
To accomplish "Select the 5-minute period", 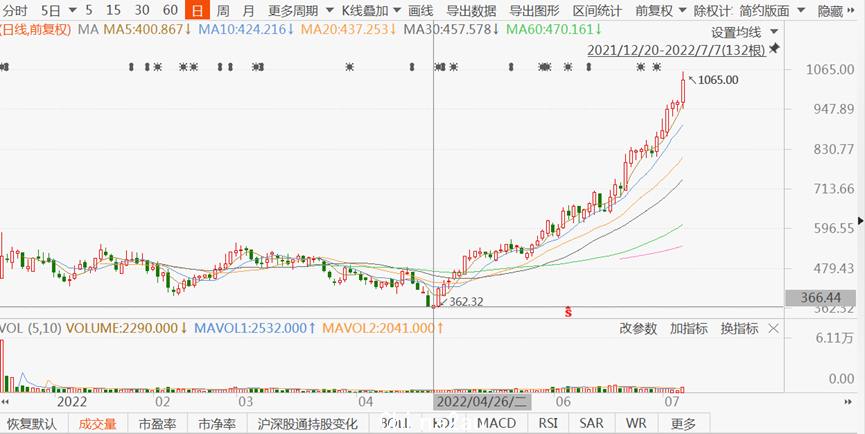I will pyautogui.click(x=89, y=10).
